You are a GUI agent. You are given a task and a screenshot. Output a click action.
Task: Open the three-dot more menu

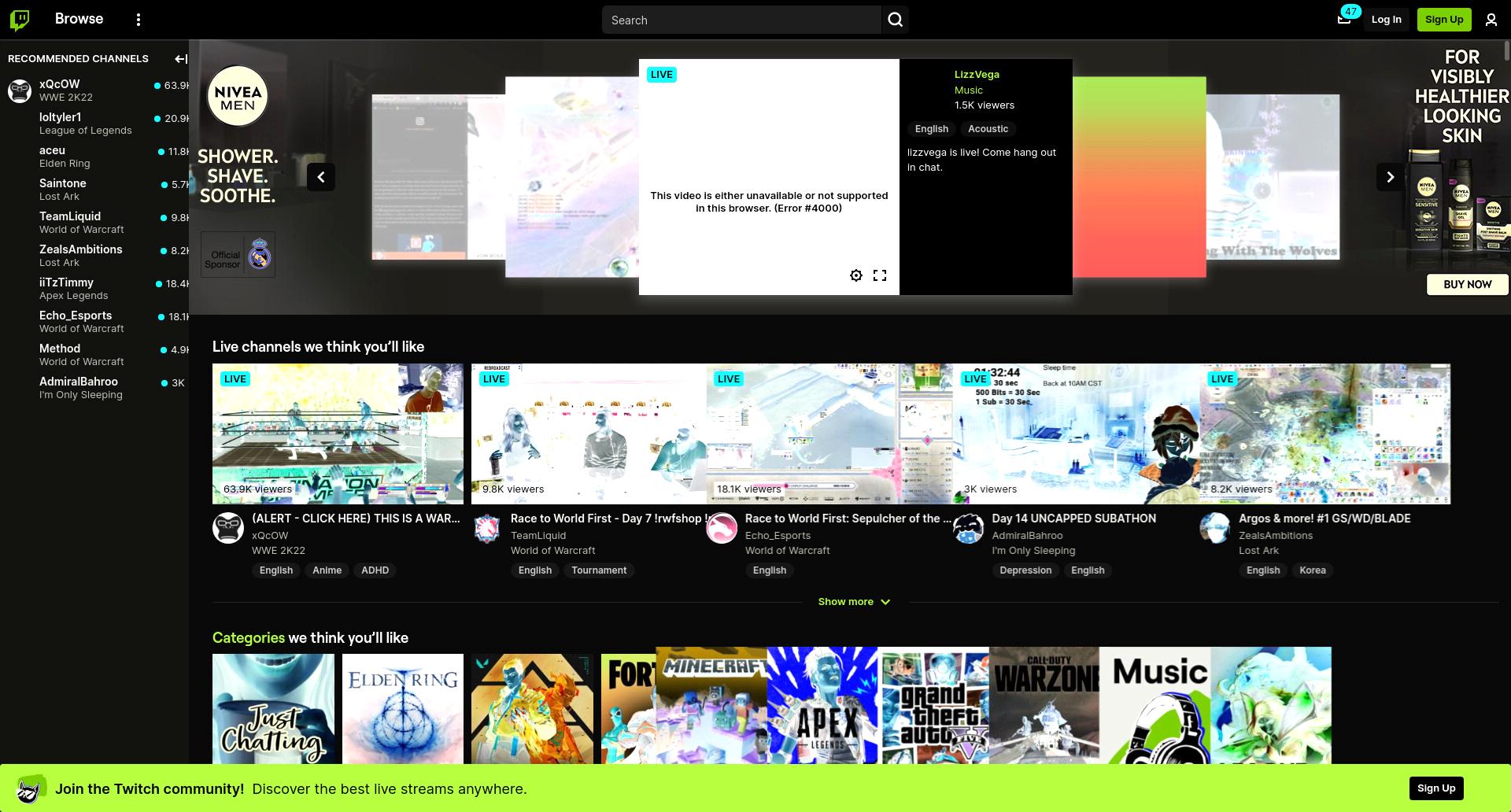[x=139, y=20]
